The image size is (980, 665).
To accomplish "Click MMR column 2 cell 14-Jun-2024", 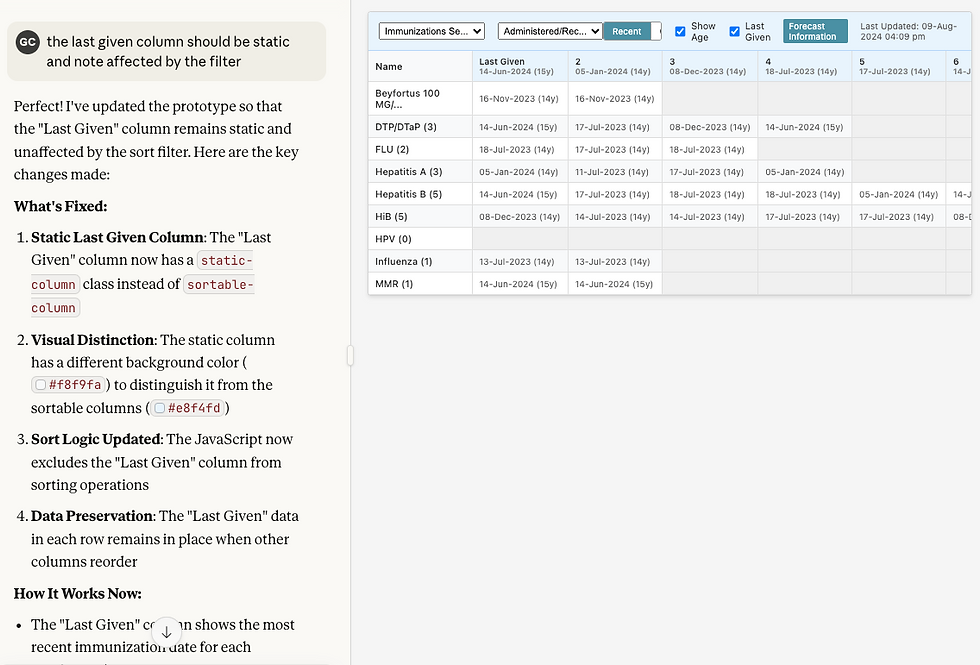I will tap(615, 284).
